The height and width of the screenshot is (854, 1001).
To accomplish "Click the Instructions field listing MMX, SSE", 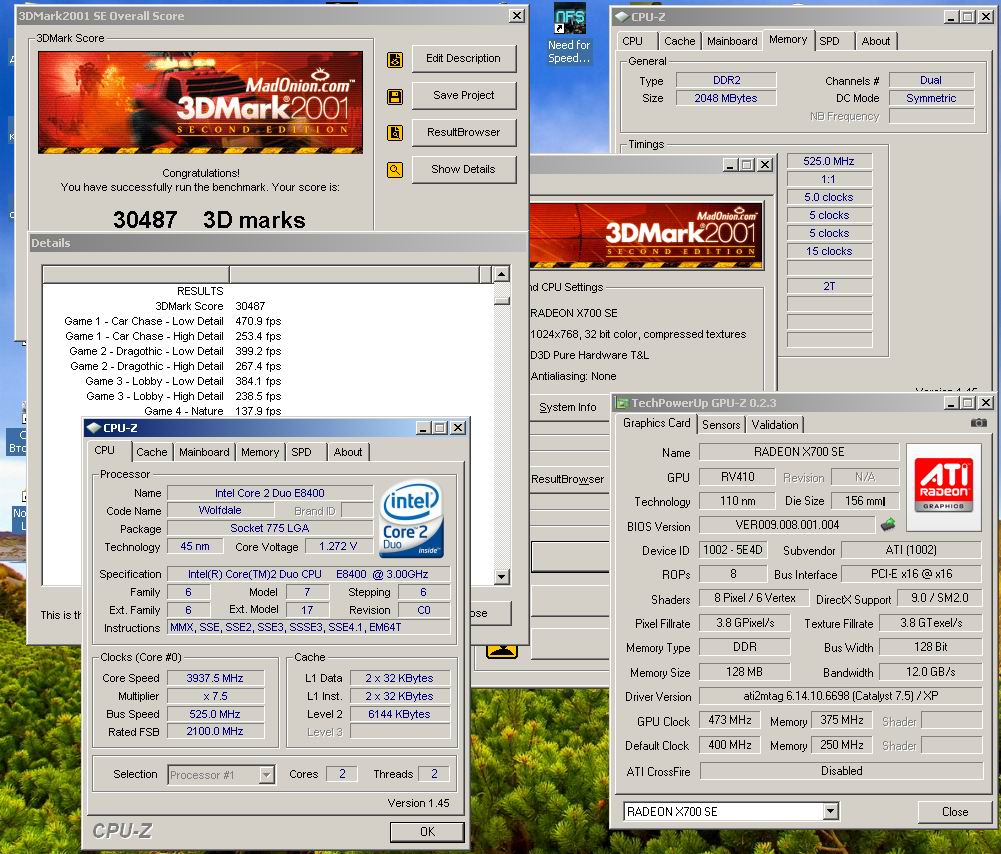I will coord(308,627).
